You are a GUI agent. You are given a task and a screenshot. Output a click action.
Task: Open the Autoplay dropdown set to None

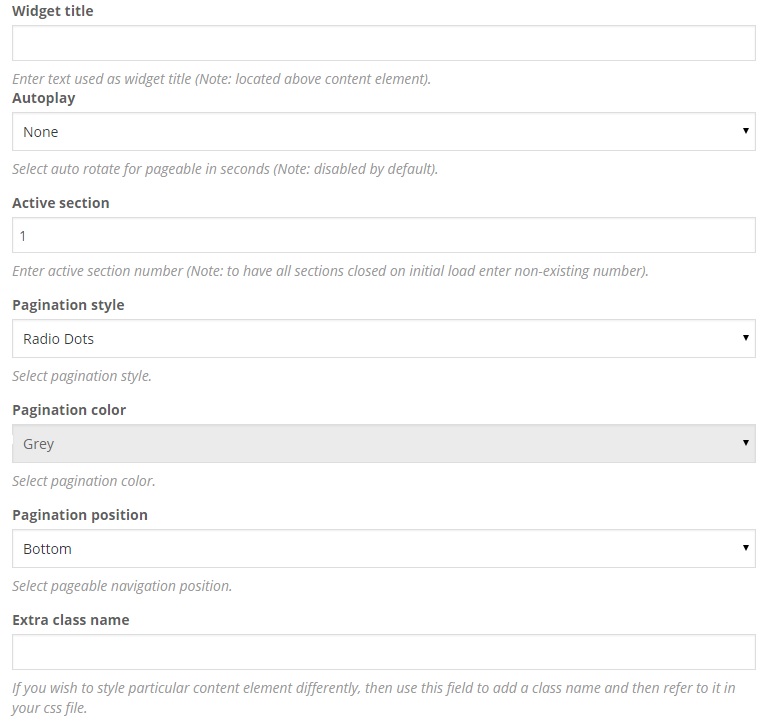tap(383, 132)
